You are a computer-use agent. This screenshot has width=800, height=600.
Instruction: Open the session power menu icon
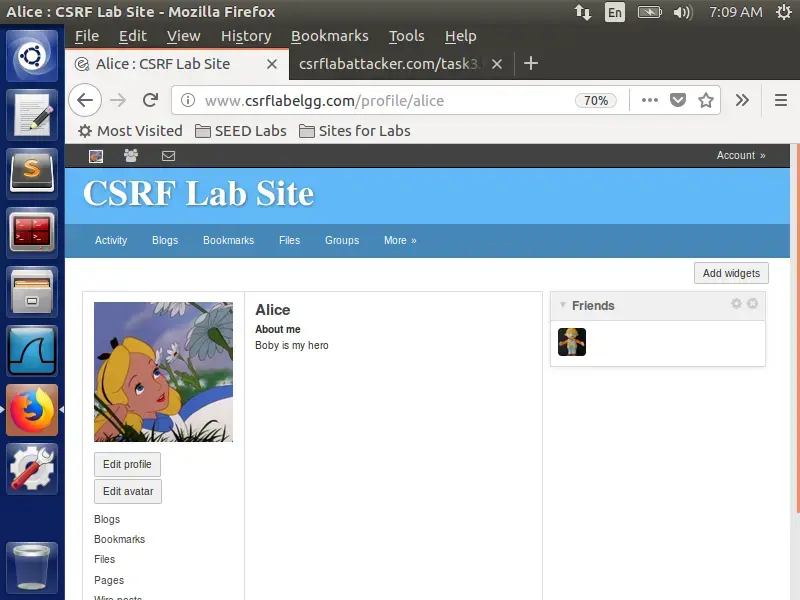coord(784,12)
